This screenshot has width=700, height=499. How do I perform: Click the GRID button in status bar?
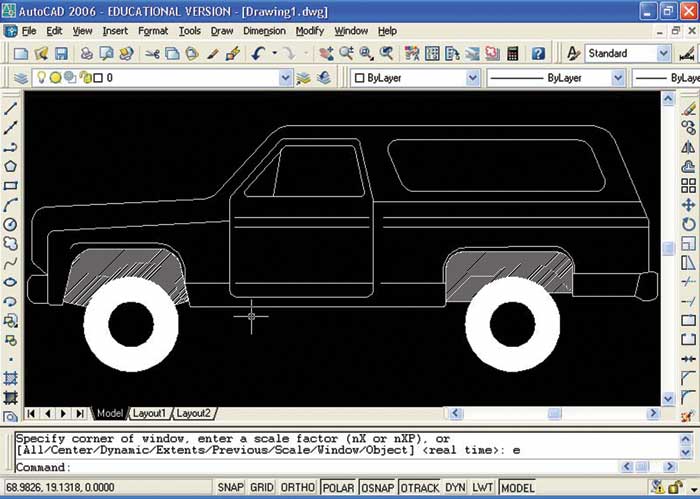tap(264, 487)
